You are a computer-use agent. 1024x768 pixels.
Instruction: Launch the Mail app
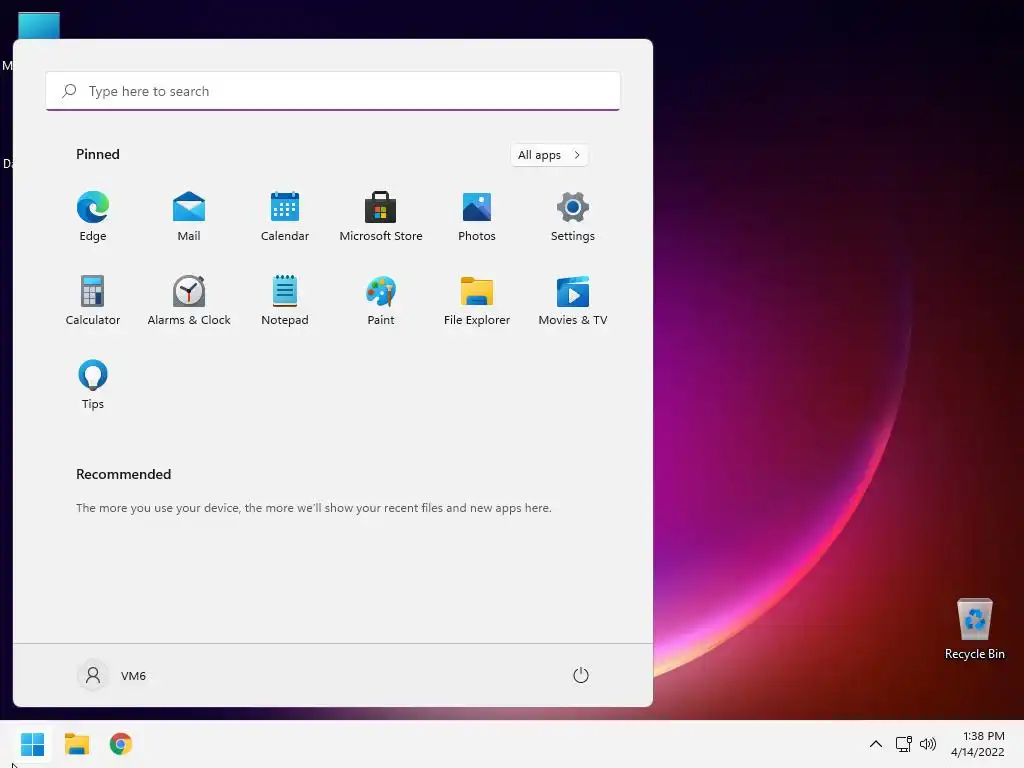[x=189, y=217]
